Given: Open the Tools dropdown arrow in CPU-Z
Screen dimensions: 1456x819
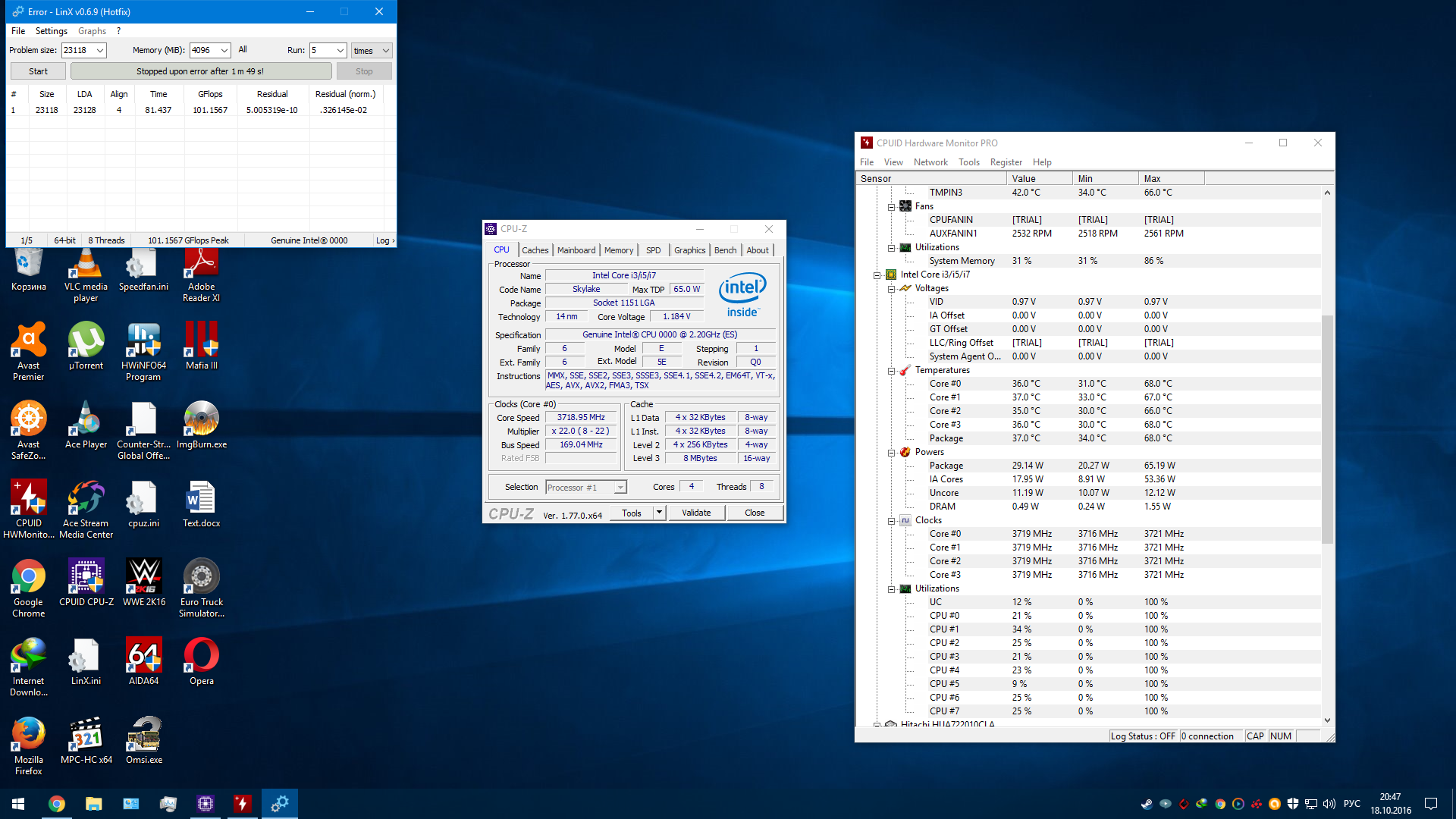Looking at the screenshot, I should tap(659, 513).
